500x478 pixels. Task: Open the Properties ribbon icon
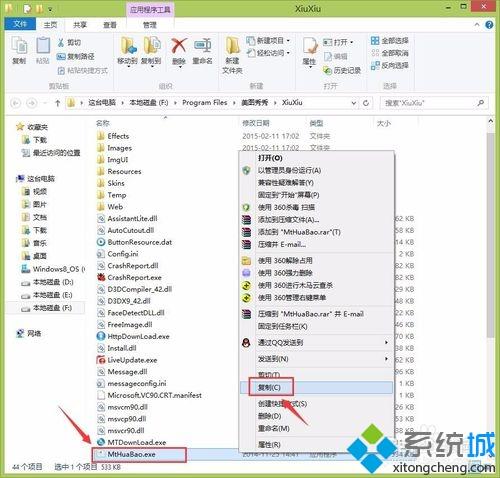click(309, 52)
